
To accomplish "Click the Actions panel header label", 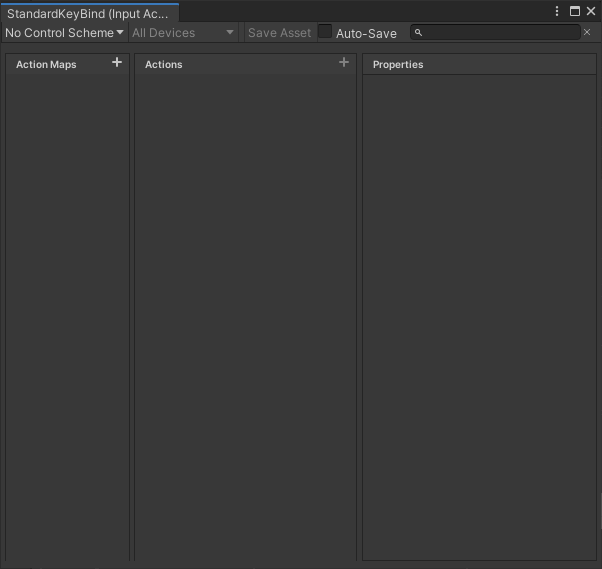I will point(164,64).
